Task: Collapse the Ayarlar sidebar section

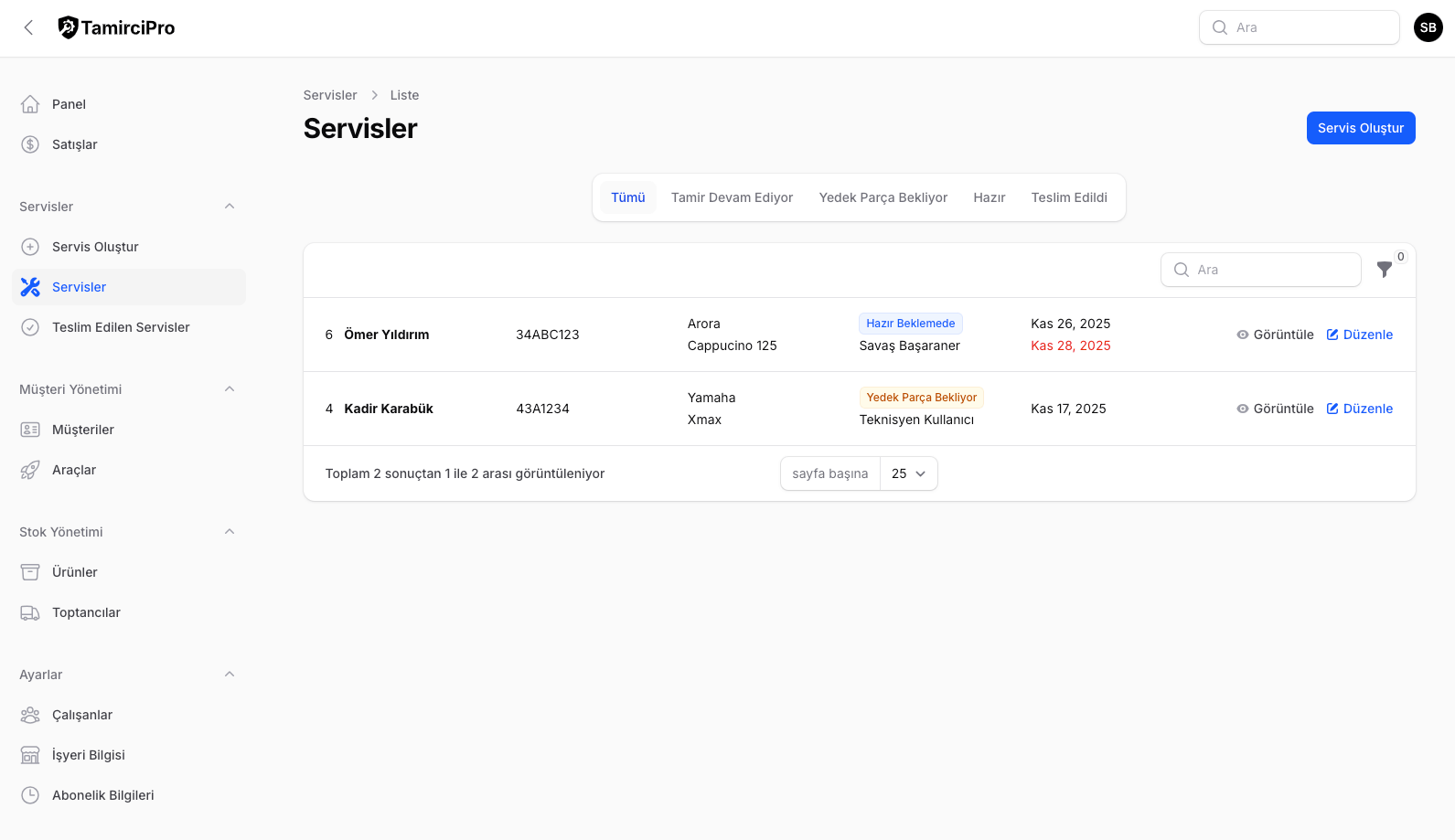Action: [x=230, y=675]
